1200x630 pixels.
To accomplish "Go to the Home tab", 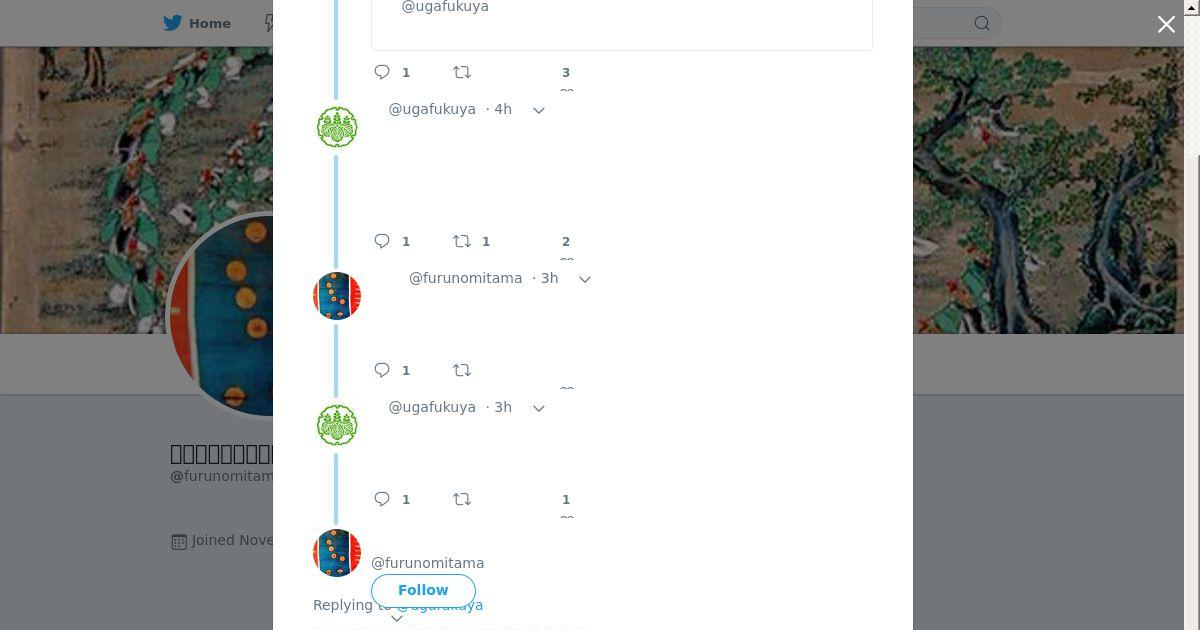I will [x=198, y=23].
